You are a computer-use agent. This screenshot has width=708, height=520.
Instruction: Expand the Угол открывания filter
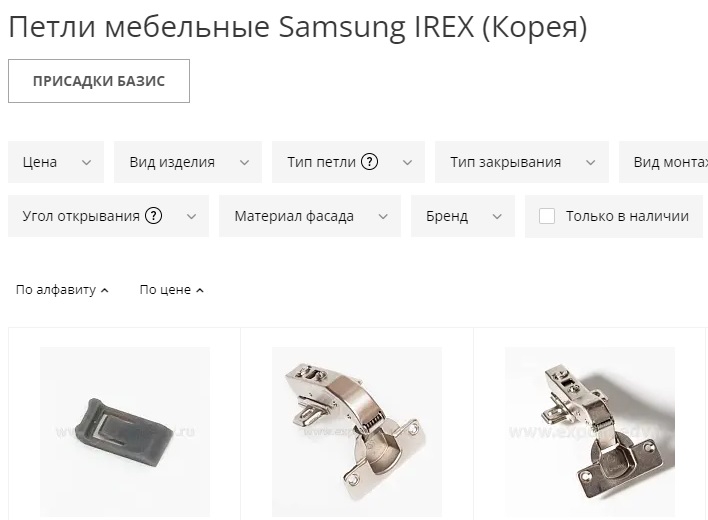click(108, 216)
